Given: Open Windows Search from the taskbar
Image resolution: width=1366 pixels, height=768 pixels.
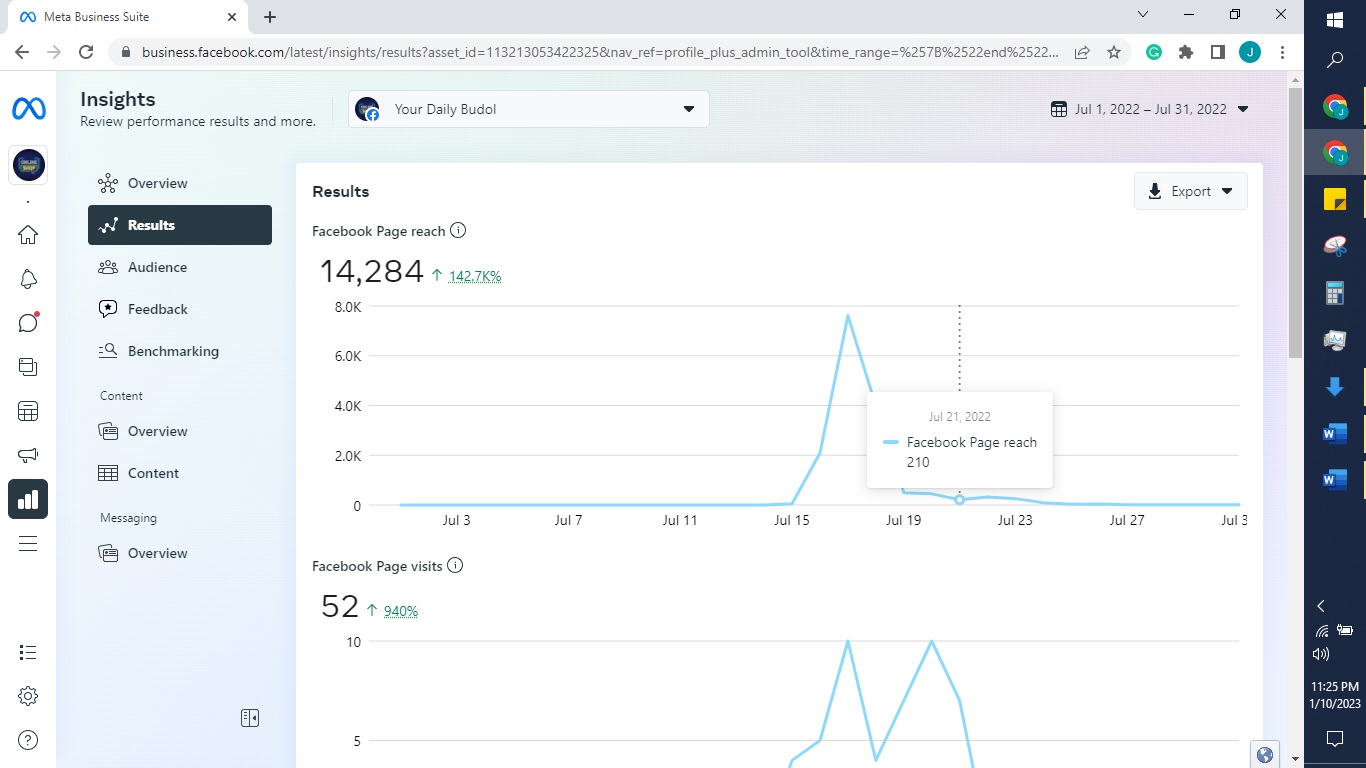Looking at the screenshot, I should [x=1335, y=60].
